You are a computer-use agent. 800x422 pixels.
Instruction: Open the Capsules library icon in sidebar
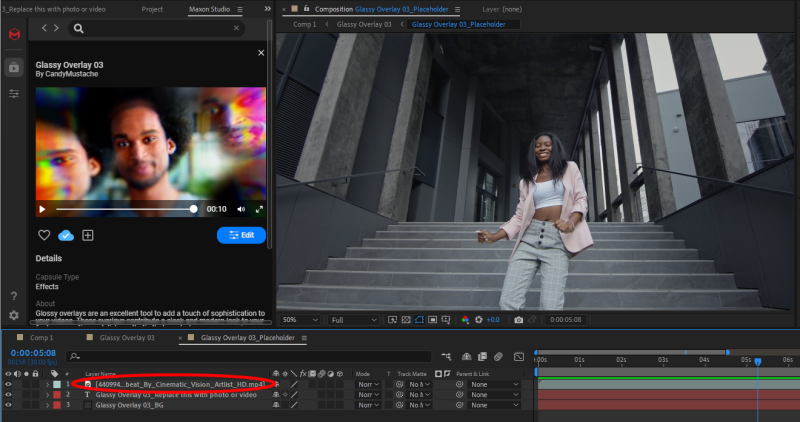point(14,67)
